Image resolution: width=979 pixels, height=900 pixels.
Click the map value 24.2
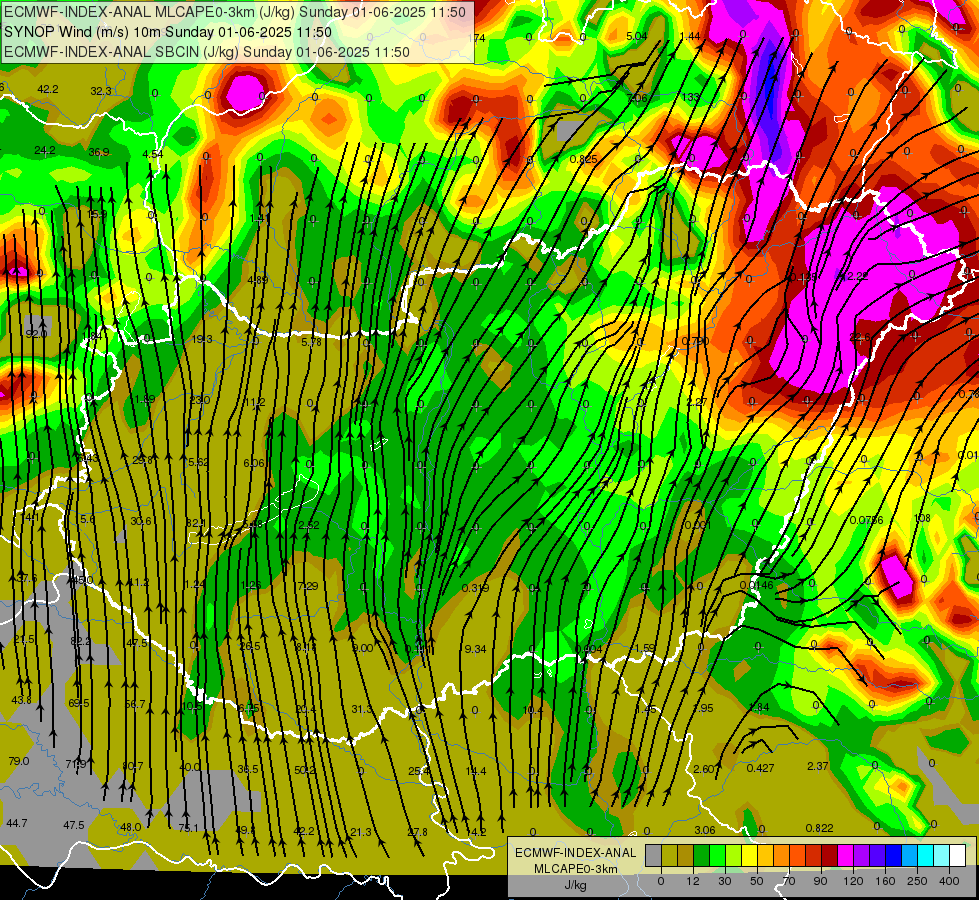click(45, 151)
